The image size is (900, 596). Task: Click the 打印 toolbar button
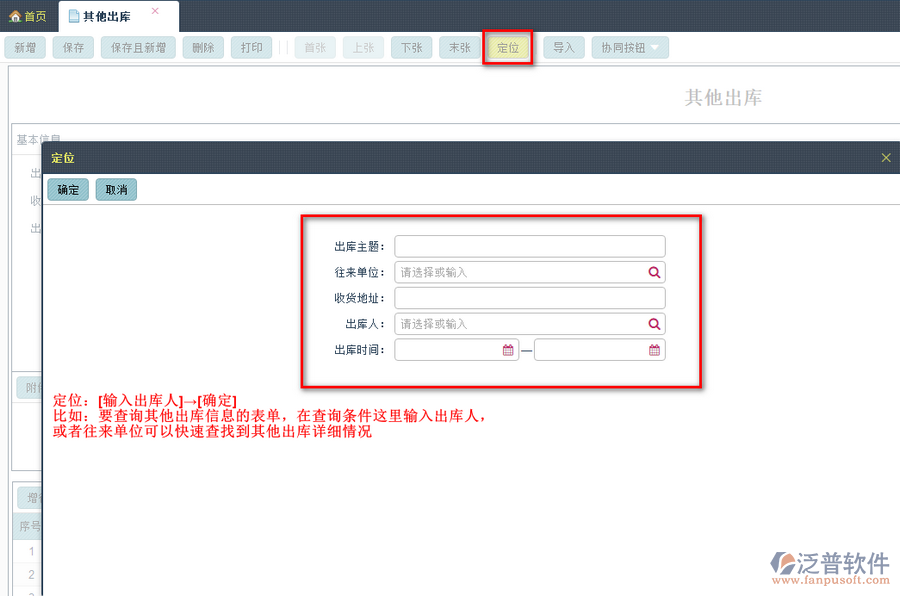tap(251, 48)
